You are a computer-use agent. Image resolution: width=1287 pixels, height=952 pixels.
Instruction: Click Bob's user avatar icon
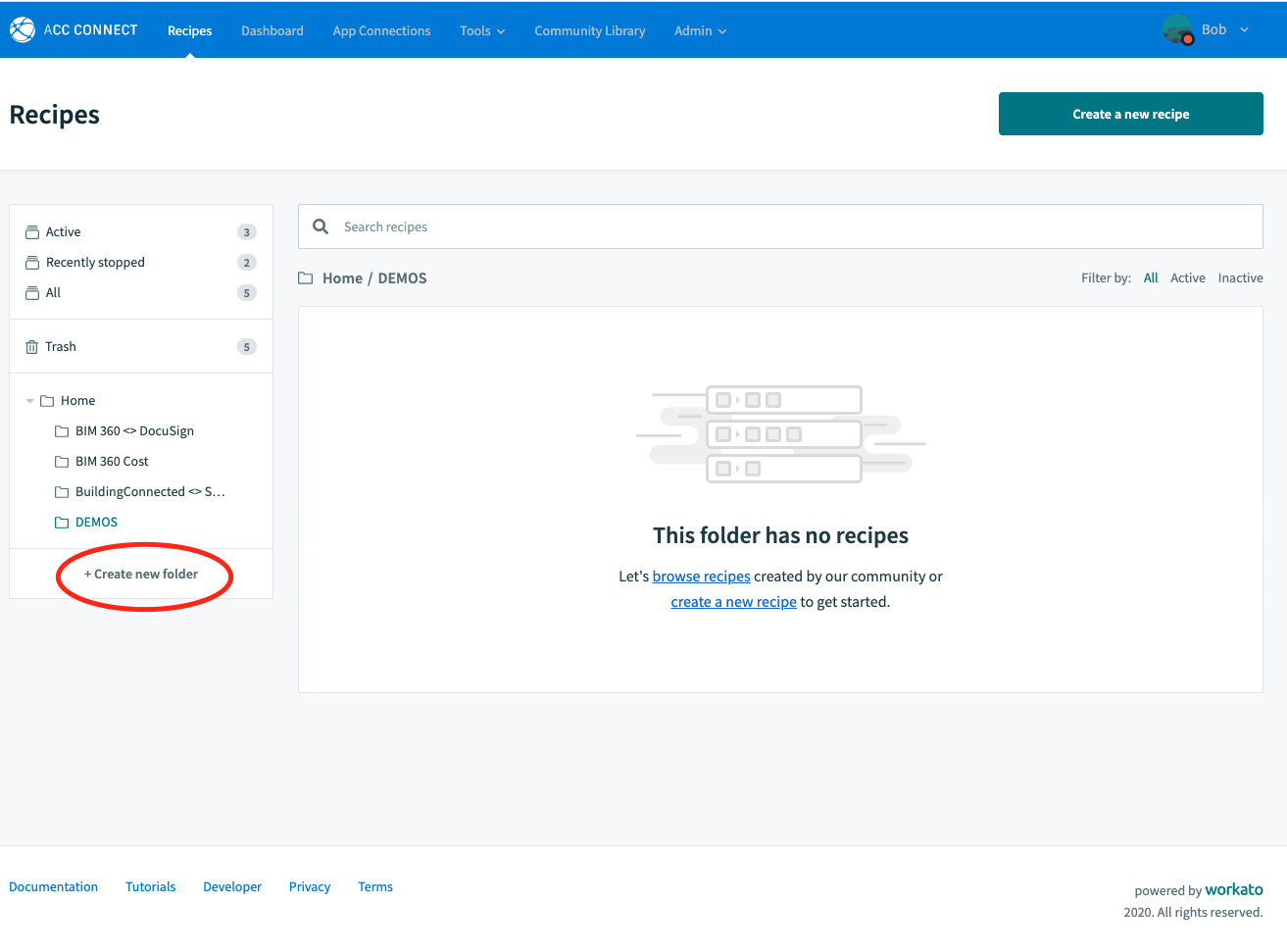(1177, 29)
